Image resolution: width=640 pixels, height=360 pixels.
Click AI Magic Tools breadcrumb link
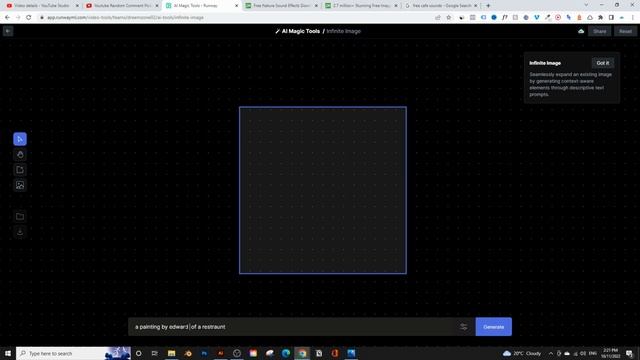300,31
